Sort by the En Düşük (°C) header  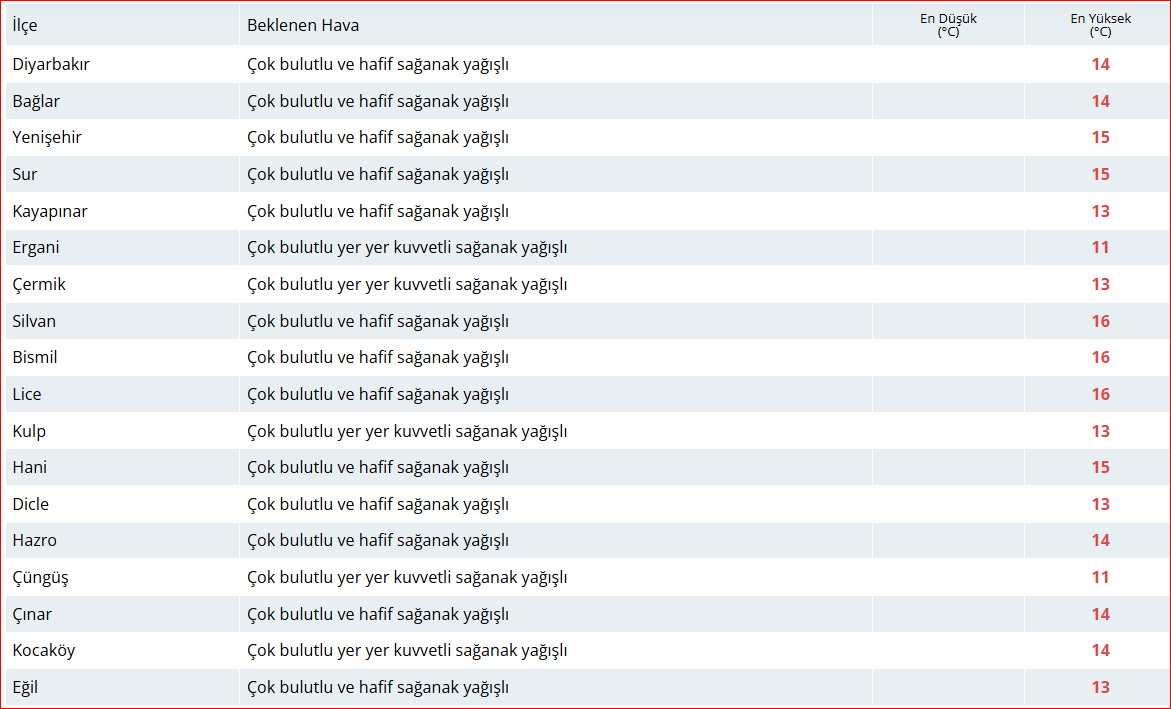click(948, 24)
